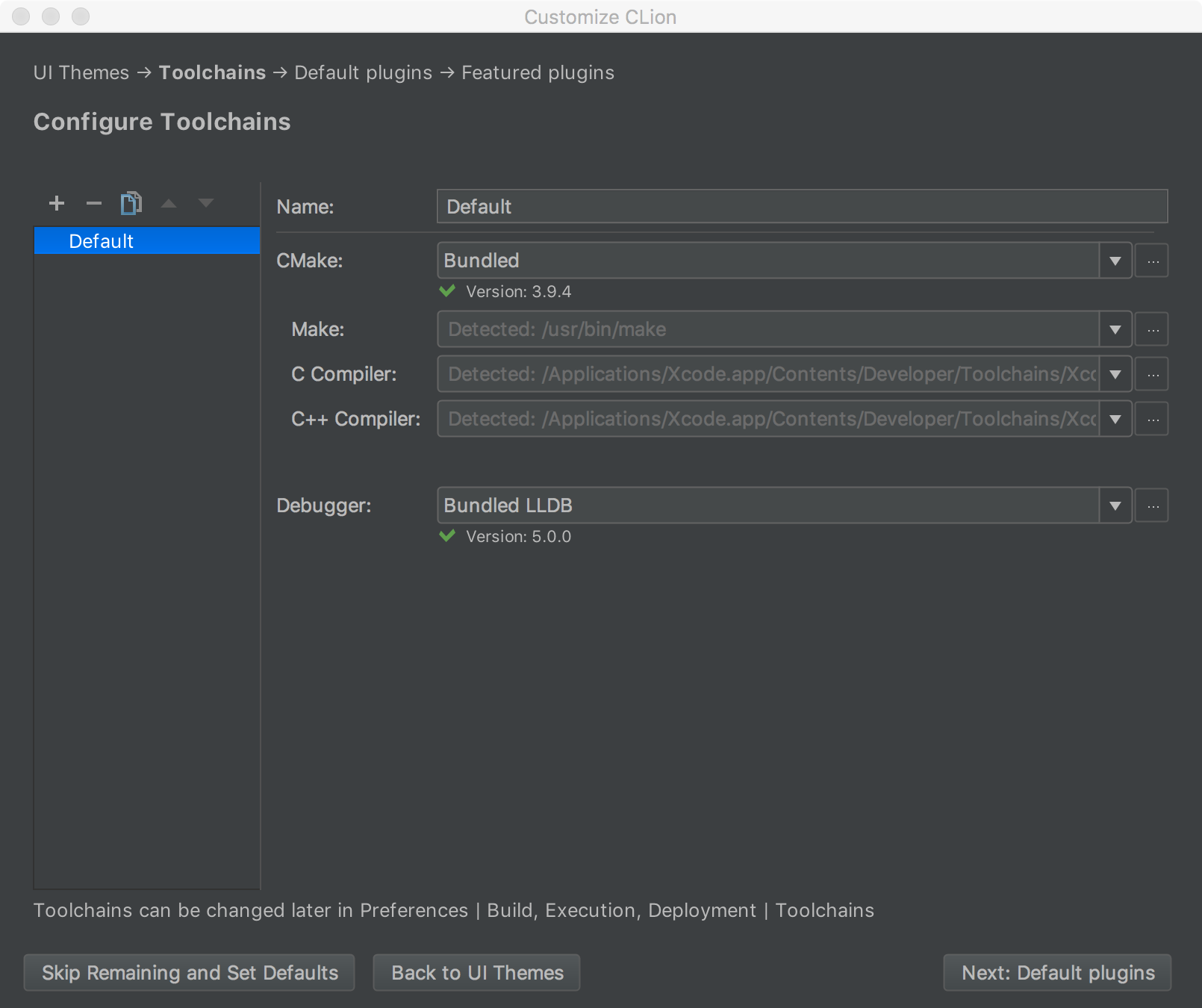Add a new toolchain with plus icon

[57, 203]
